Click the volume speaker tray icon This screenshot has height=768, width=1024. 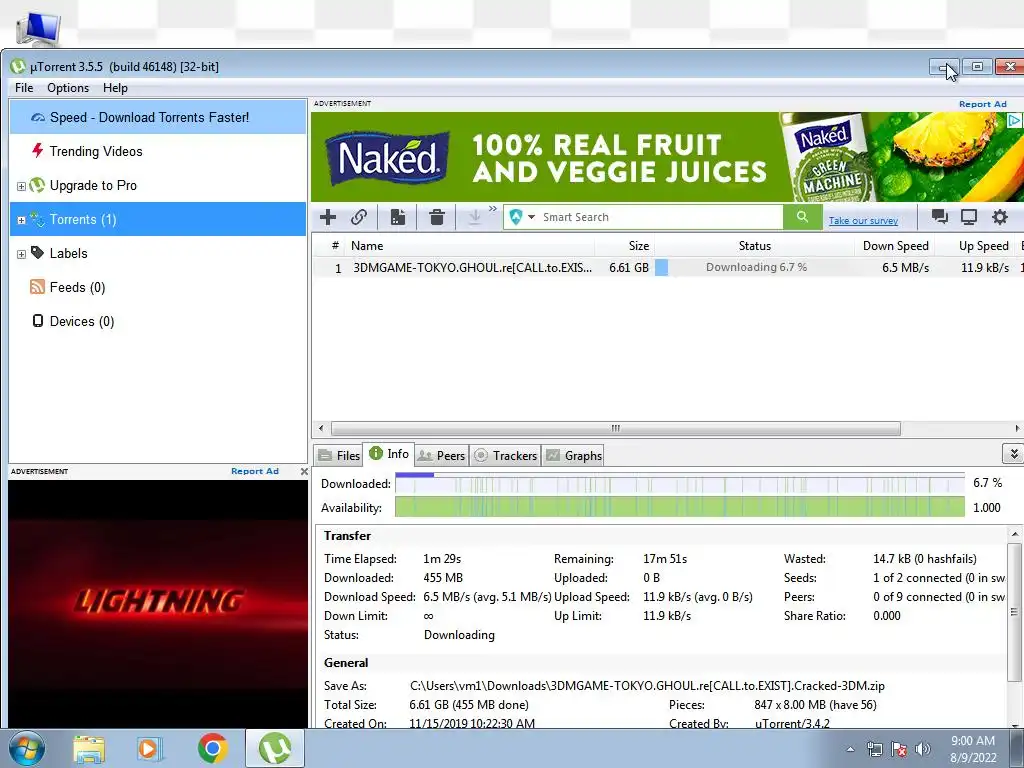coord(922,749)
